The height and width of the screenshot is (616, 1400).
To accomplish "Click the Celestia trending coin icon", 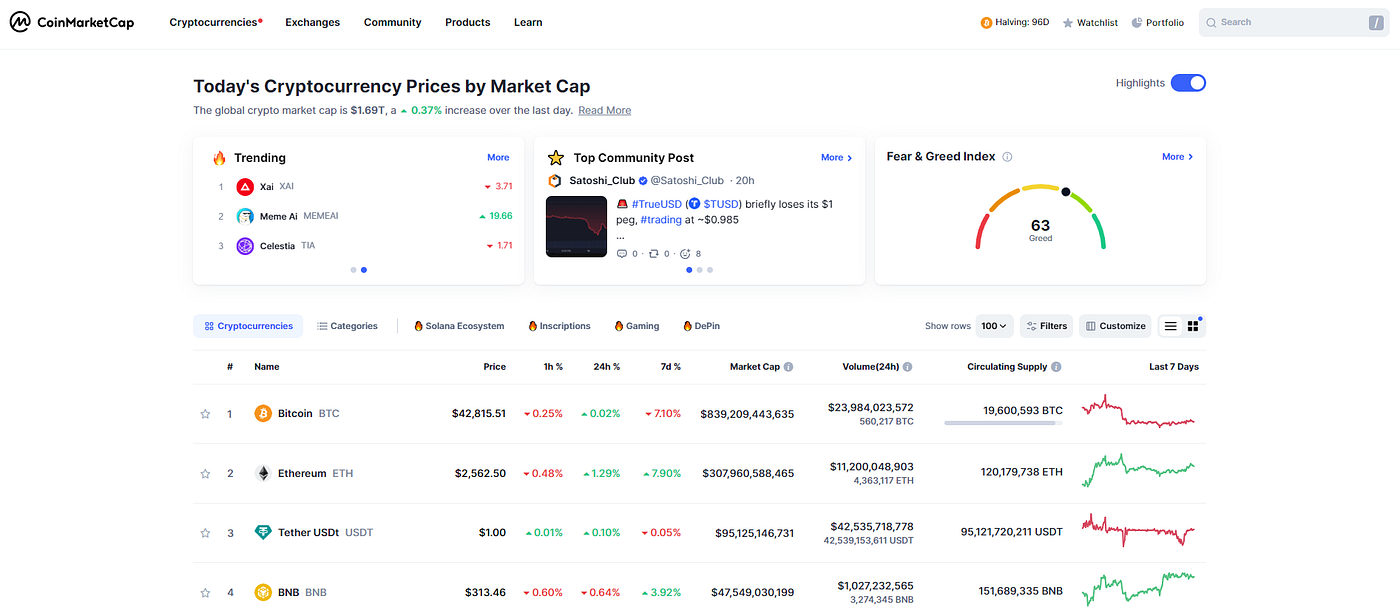I will point(245,246).
